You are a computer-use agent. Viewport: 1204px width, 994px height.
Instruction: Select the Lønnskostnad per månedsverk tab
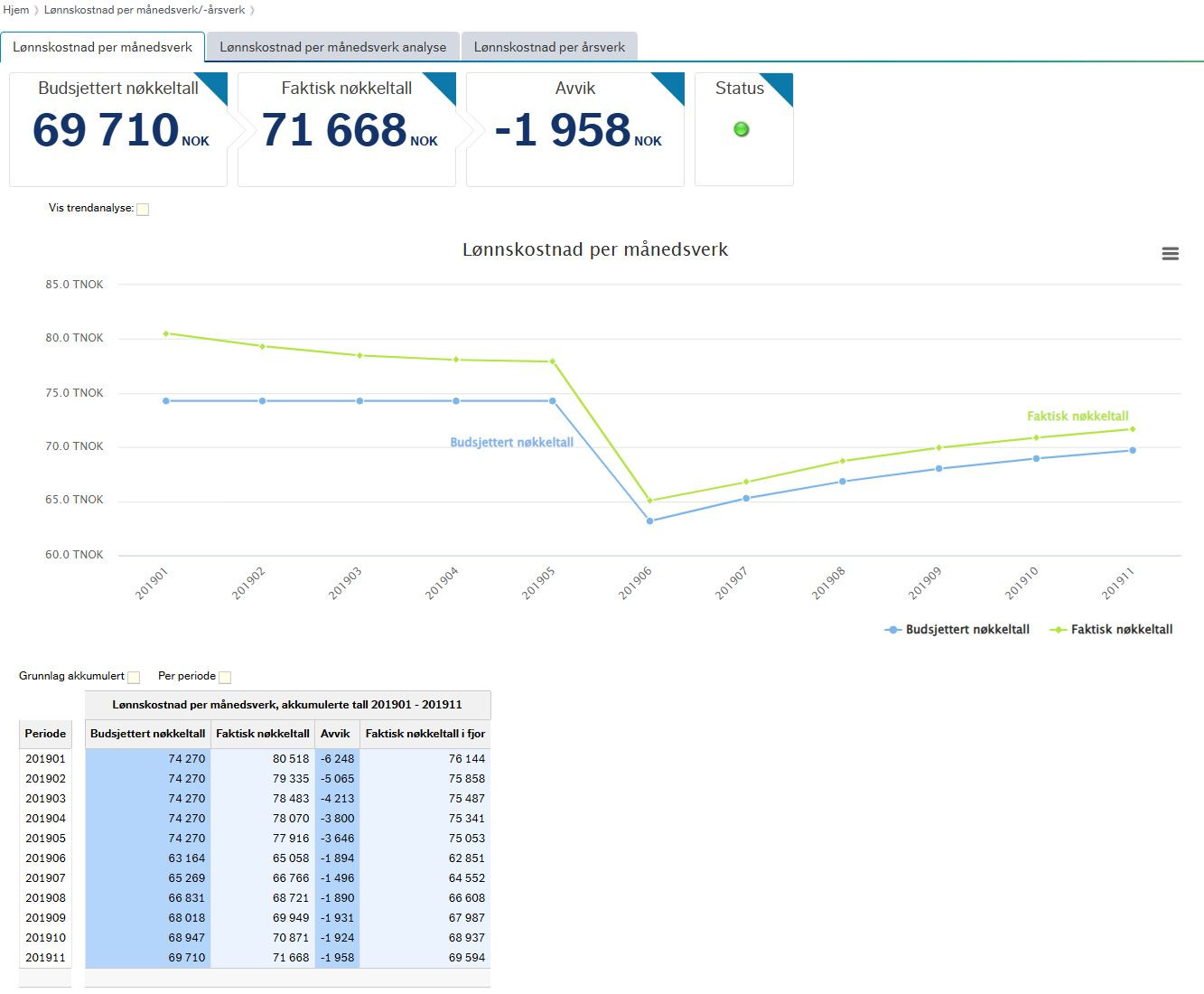point(103,47)
